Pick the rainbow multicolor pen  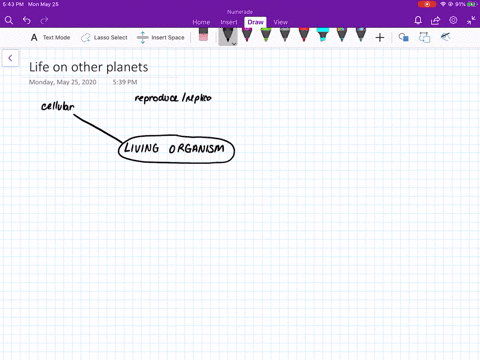342,35
